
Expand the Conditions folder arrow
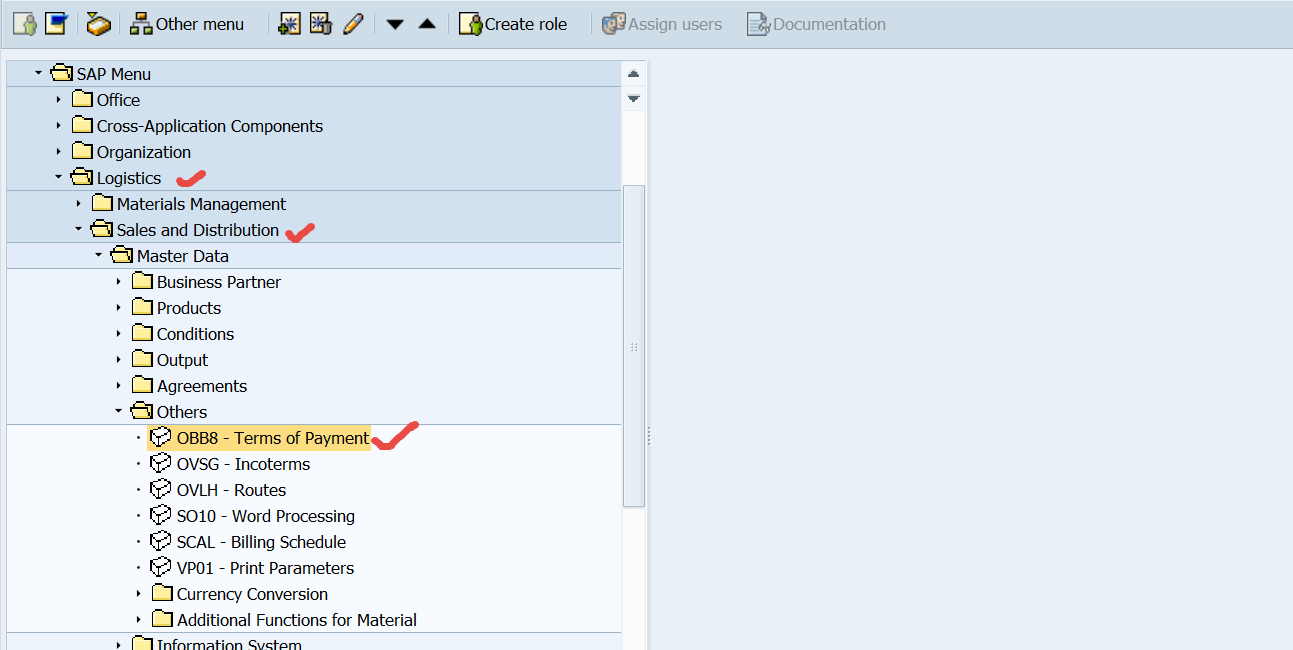119,333
